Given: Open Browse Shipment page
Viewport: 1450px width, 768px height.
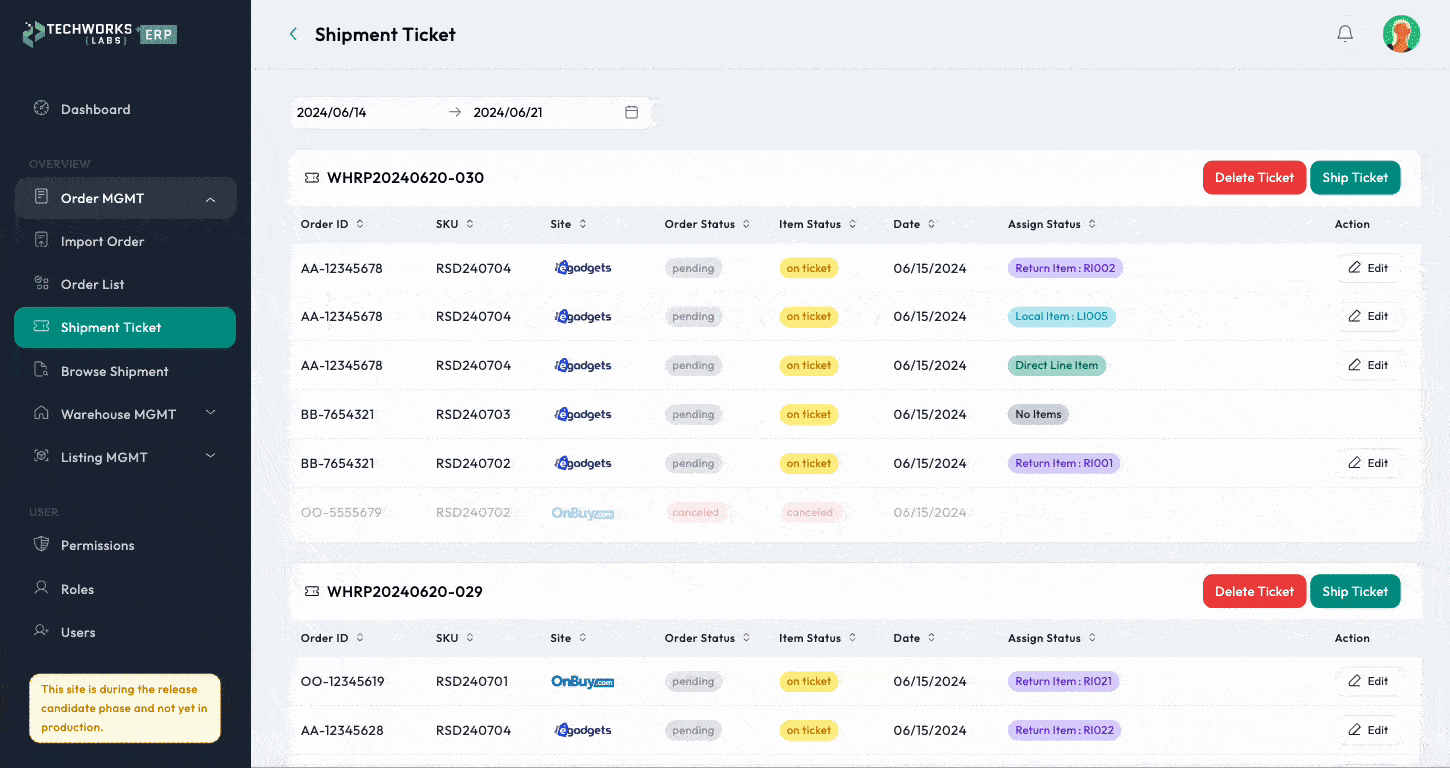Looking at the screenshot, I should 125,371.
